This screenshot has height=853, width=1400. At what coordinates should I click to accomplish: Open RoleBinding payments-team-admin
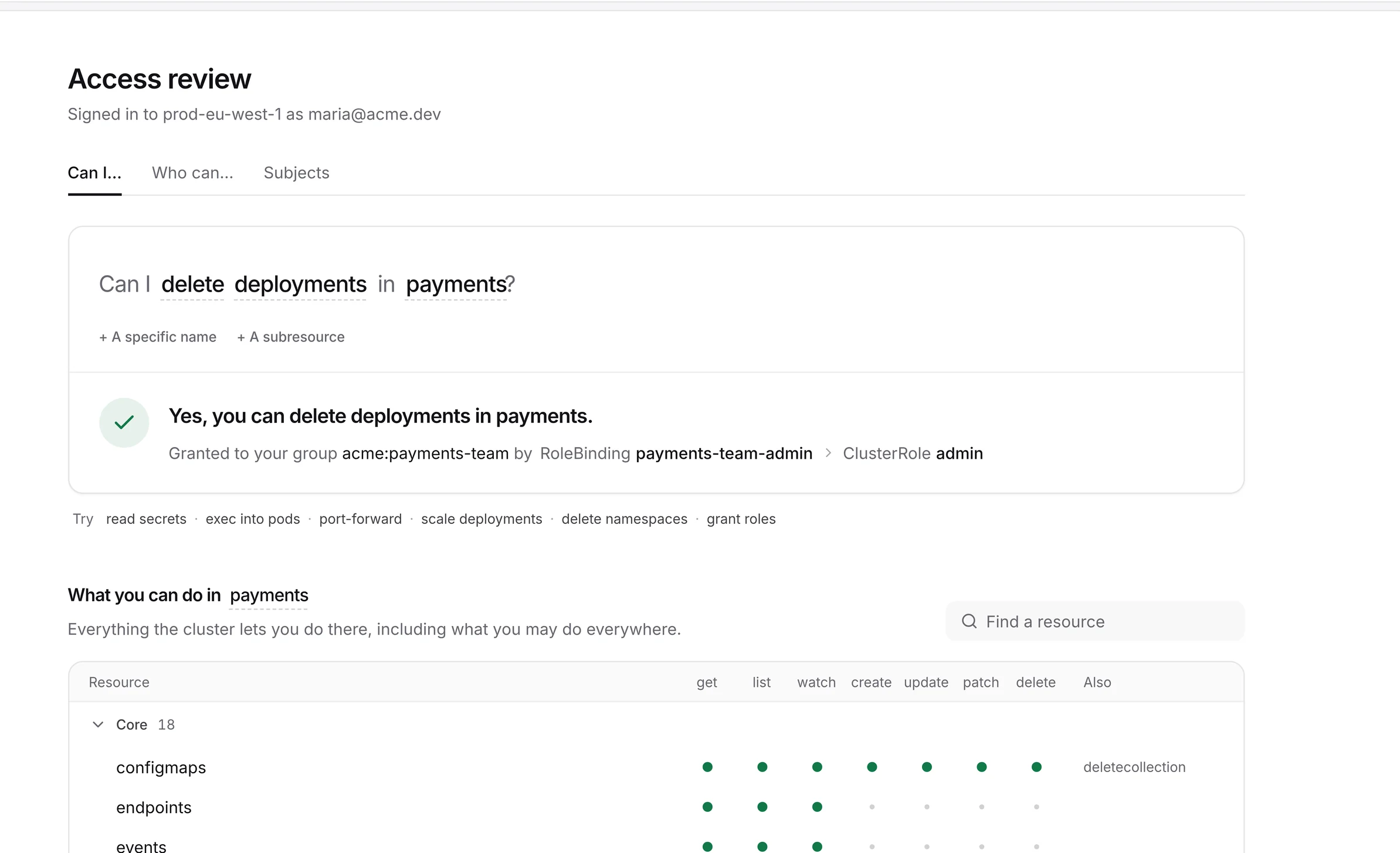(676, 453)
